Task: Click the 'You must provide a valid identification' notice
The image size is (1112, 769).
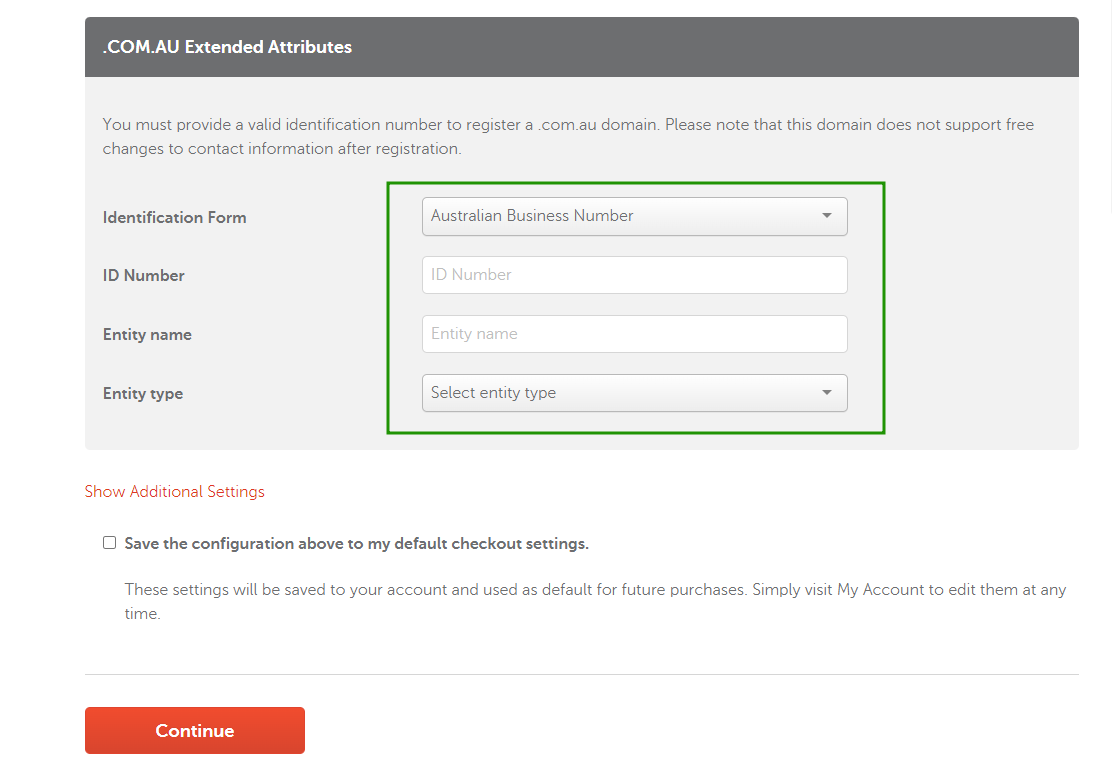Action: click(568, 136)
